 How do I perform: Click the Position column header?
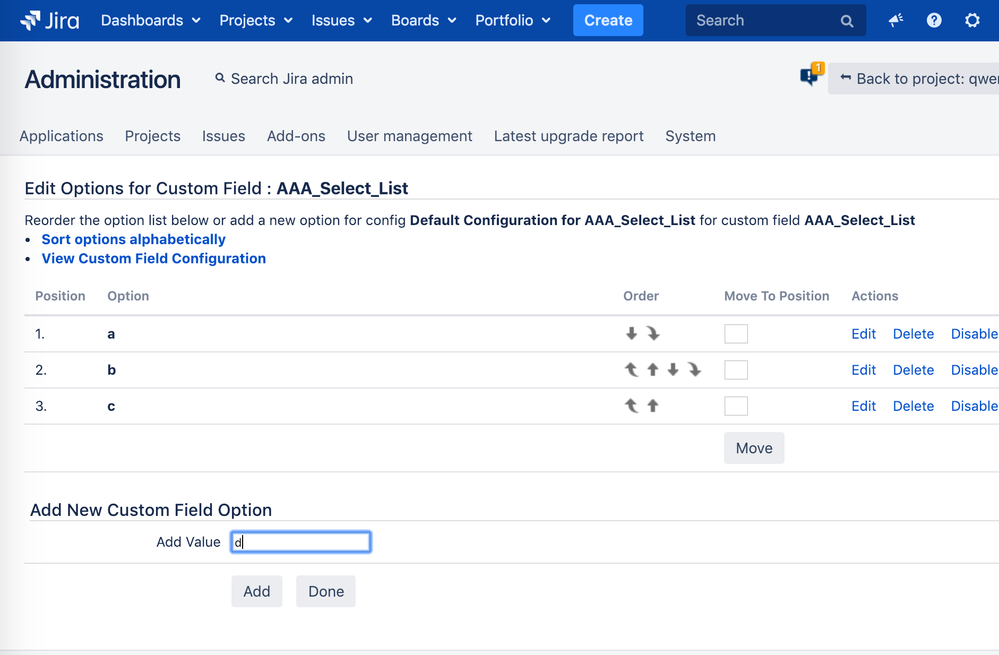[x=60, y=296]
